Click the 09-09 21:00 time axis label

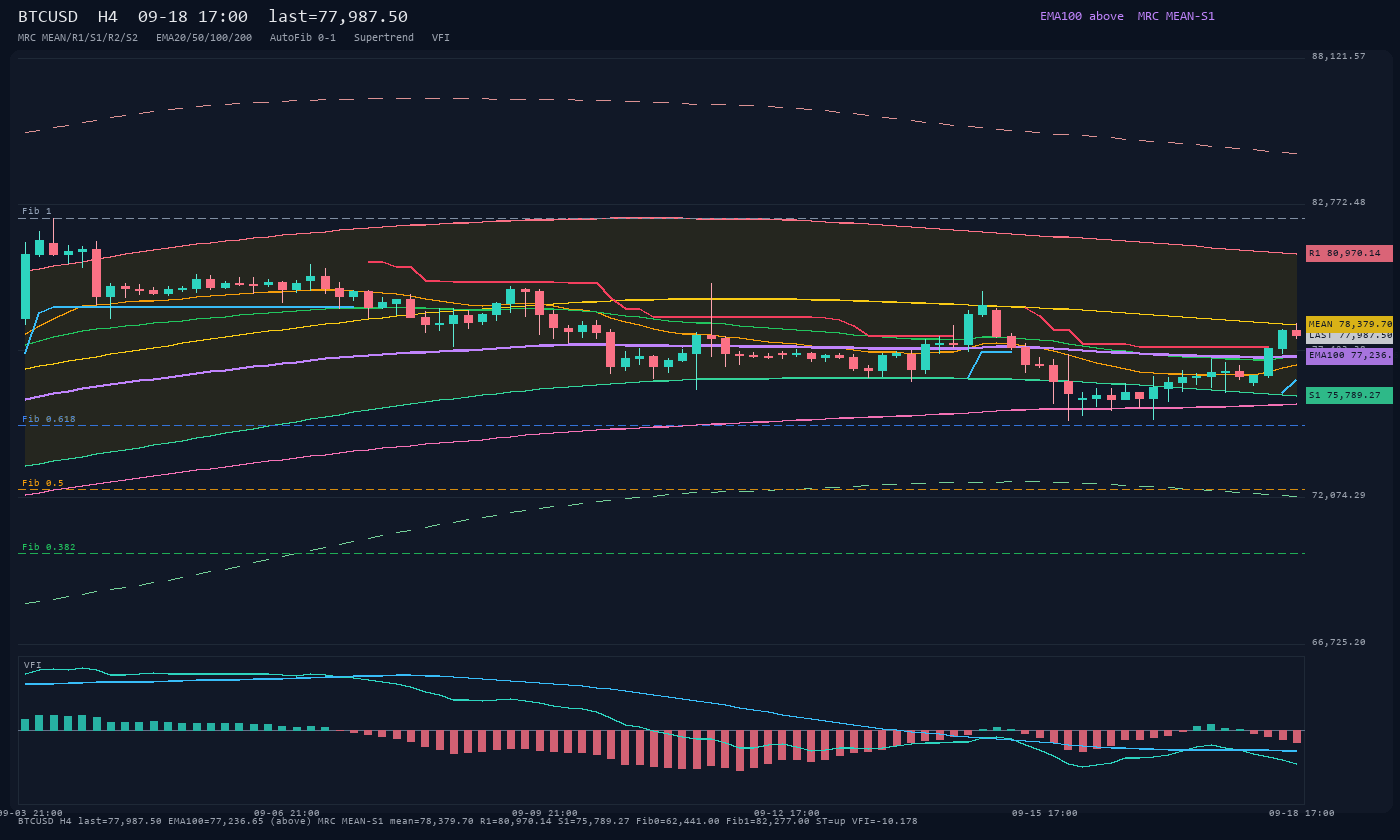click(545, 813)
